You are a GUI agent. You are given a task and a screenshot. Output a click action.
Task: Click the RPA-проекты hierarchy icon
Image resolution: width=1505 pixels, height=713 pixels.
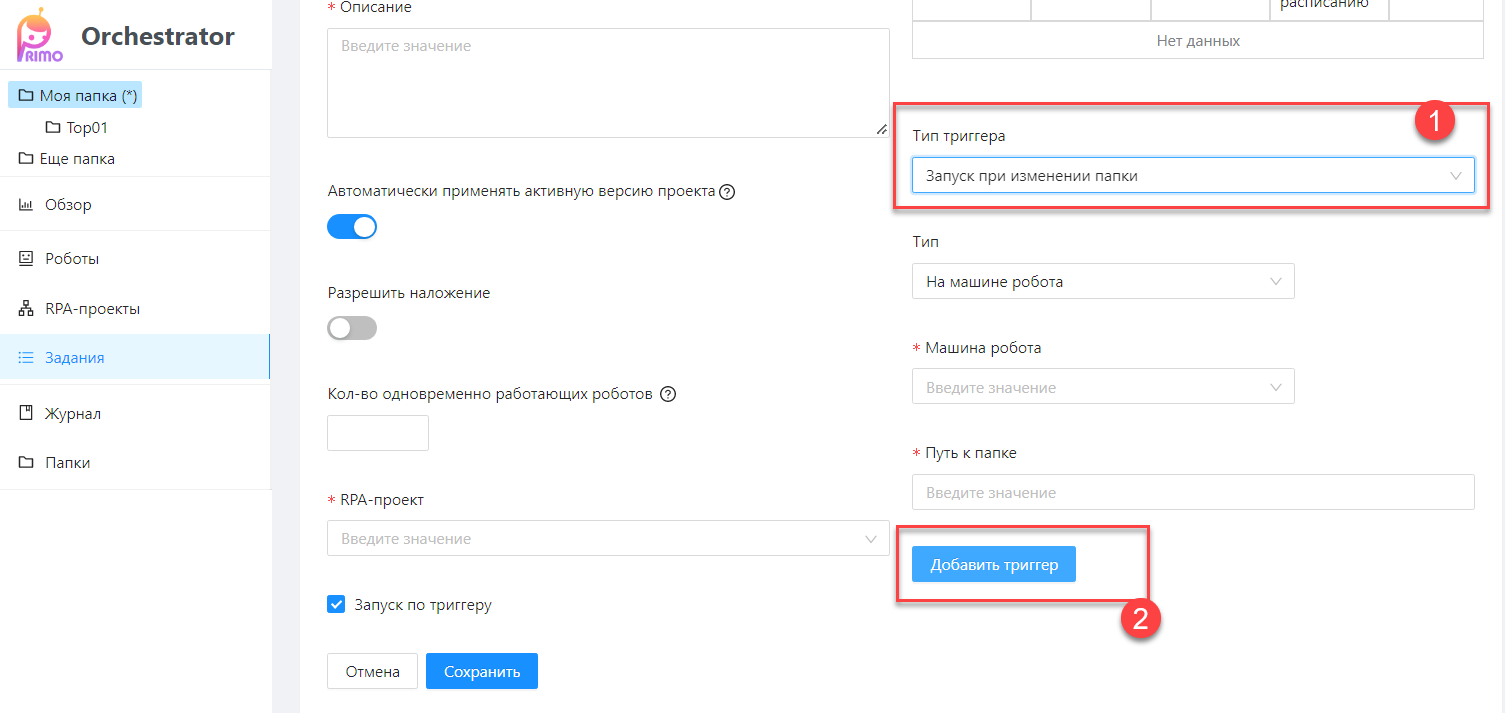pyautogui.click(x=26, y=309)
